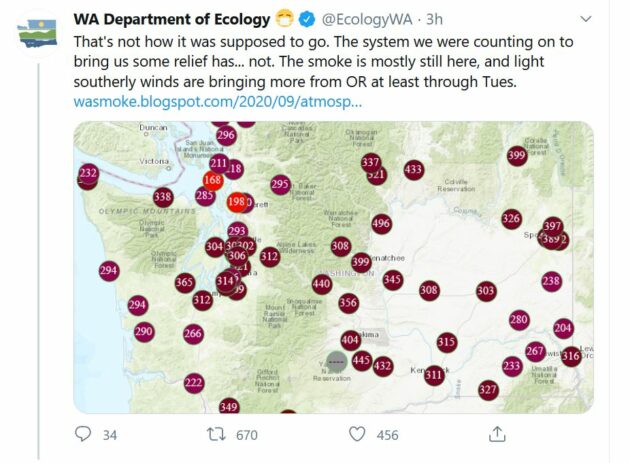Viewport: 630px width, 463px height.
Task: Click the retweet arrows icon
Action: coord(216,434)
